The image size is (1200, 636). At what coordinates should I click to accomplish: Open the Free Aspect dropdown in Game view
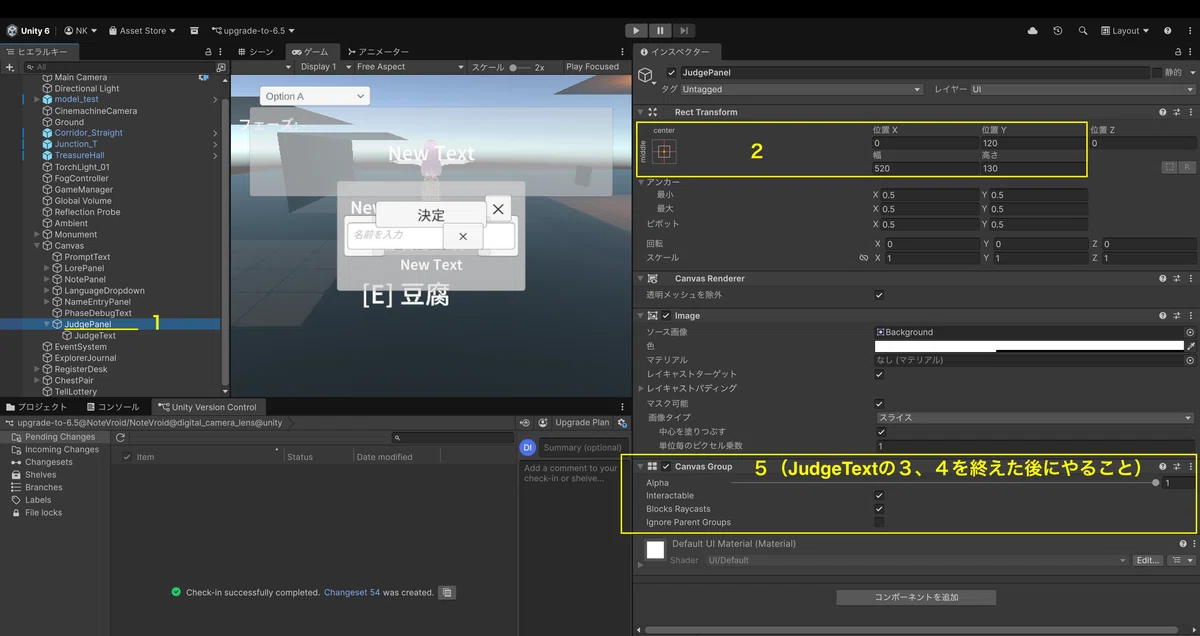click(410, 67)
